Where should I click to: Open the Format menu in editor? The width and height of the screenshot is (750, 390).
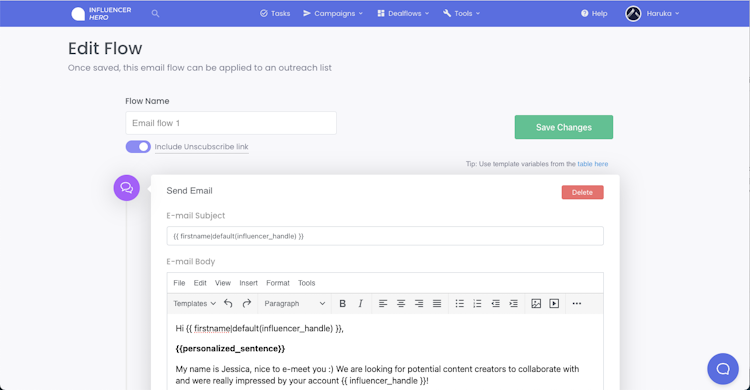click(x=278, y=283)
